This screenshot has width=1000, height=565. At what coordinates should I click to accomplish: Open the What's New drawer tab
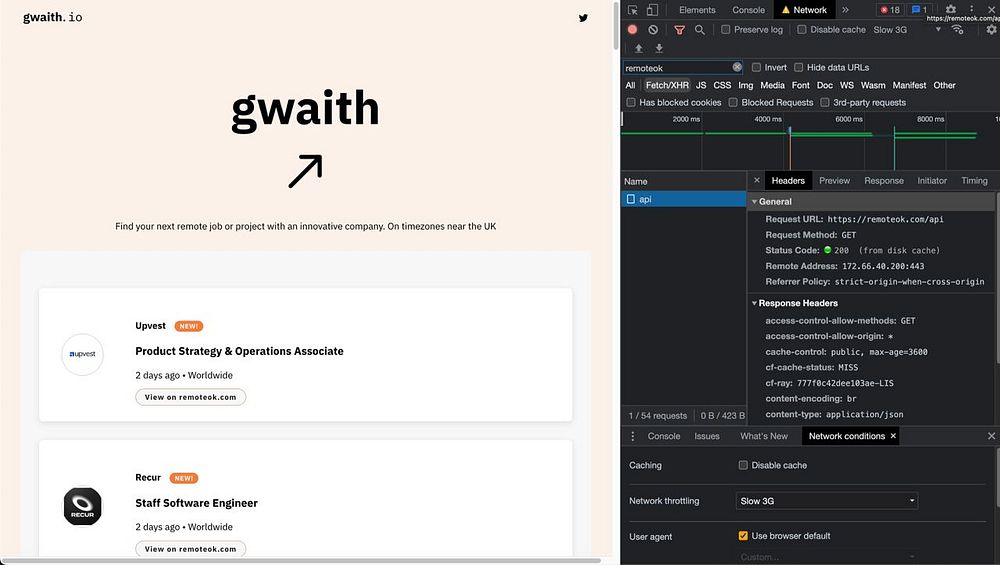[763, 436]
